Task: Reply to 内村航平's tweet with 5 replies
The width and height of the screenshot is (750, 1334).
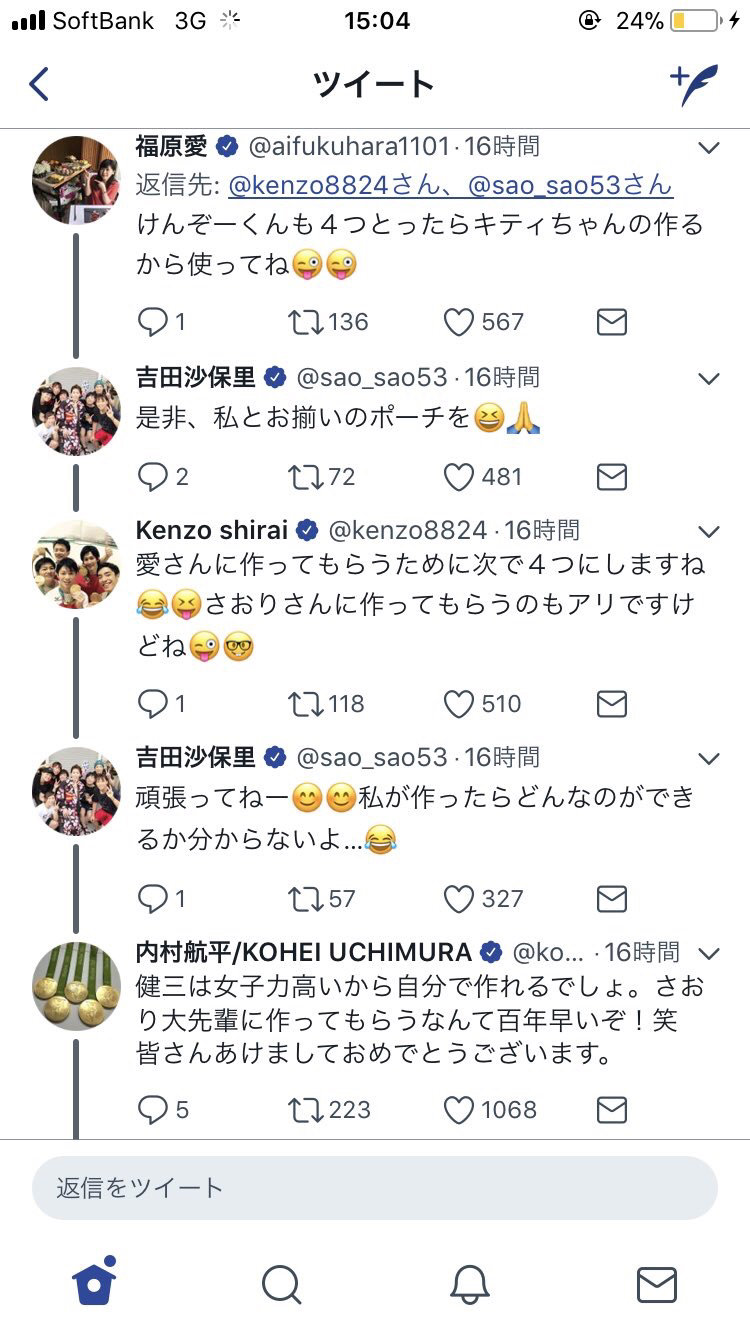Action: click(x=153, y=1110)
